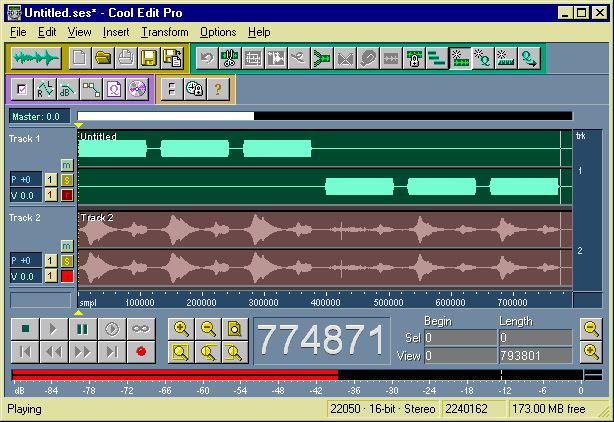This screenshot has width=614, height=422.
Task: Click the R/L pan envelopes icon
Action: [x=45, y=89]
